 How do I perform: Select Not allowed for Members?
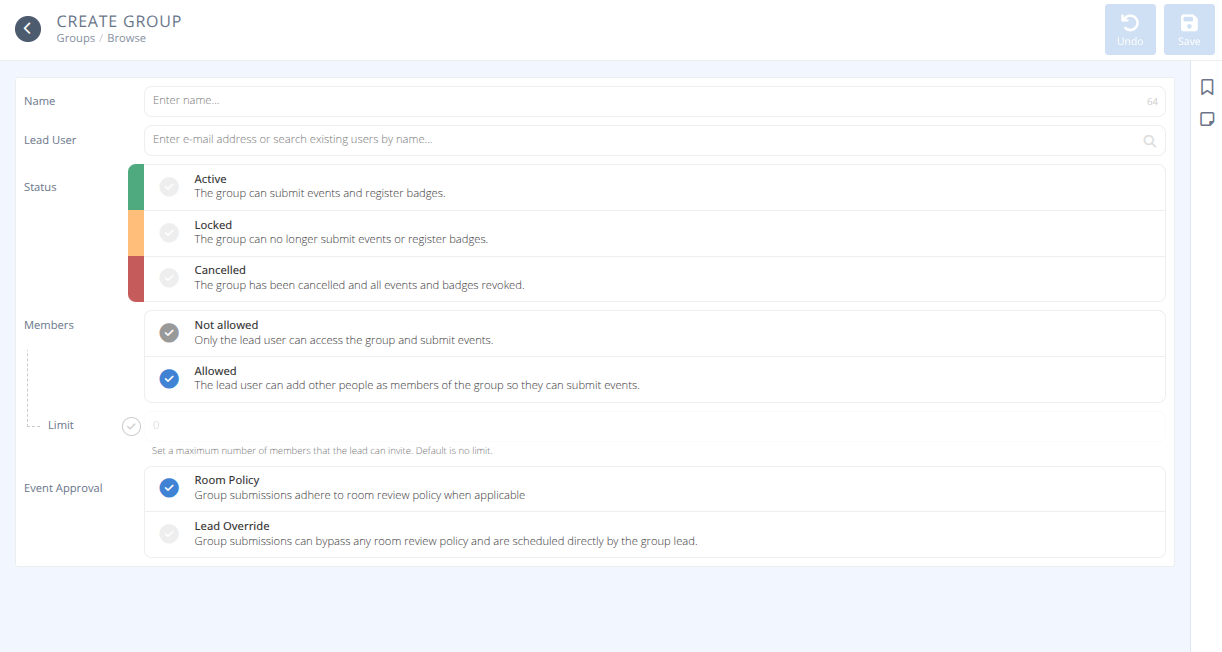655,333
